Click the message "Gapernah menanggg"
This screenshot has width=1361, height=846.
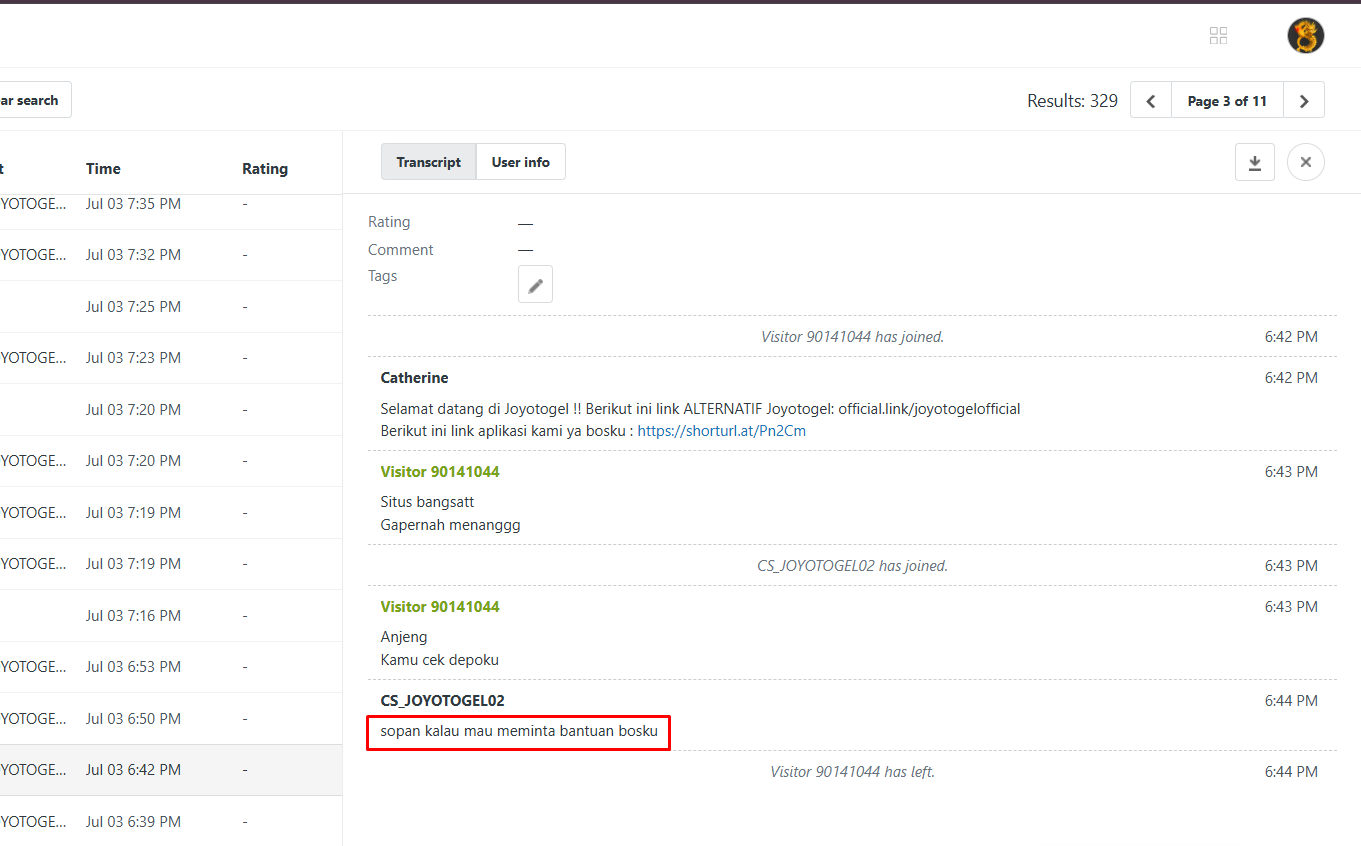tap(451, 525)
